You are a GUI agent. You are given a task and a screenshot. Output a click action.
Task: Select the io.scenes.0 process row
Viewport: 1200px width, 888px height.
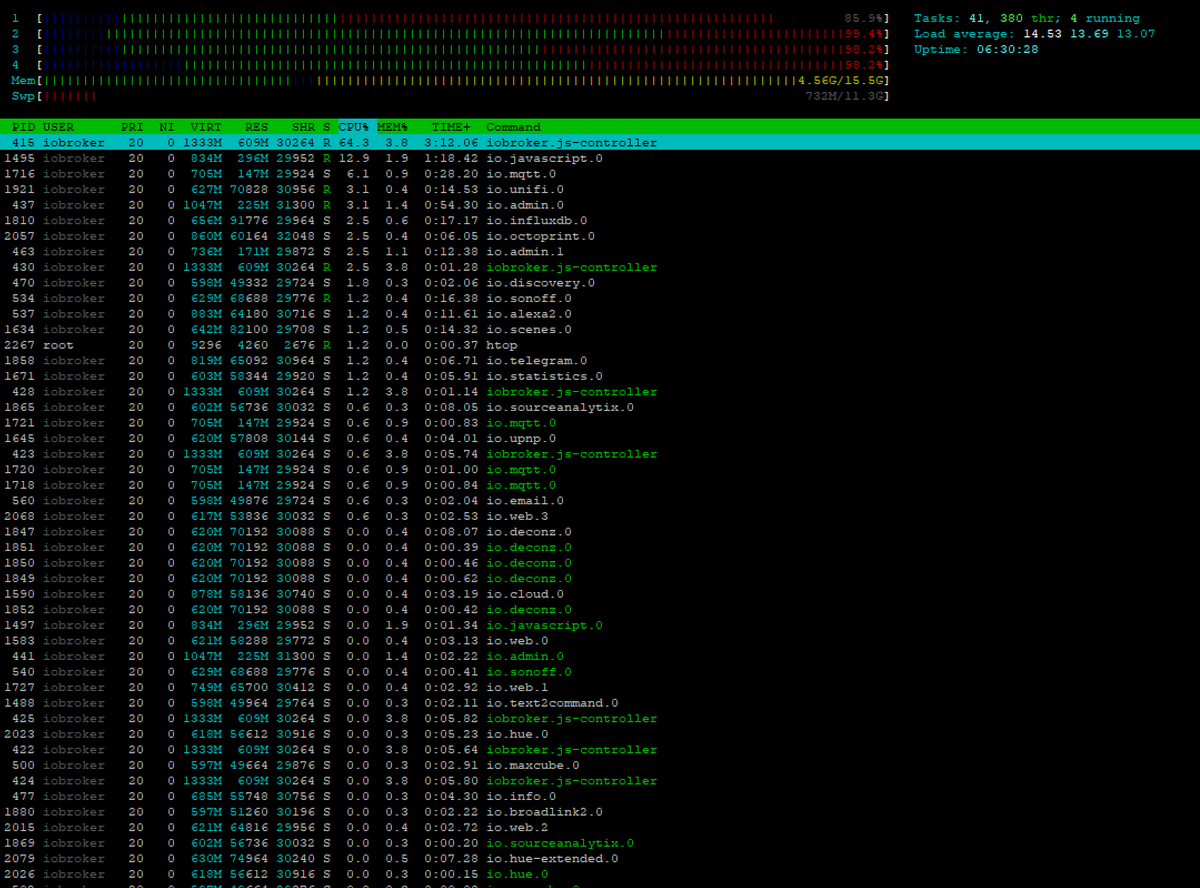click(x=600, y=329)
